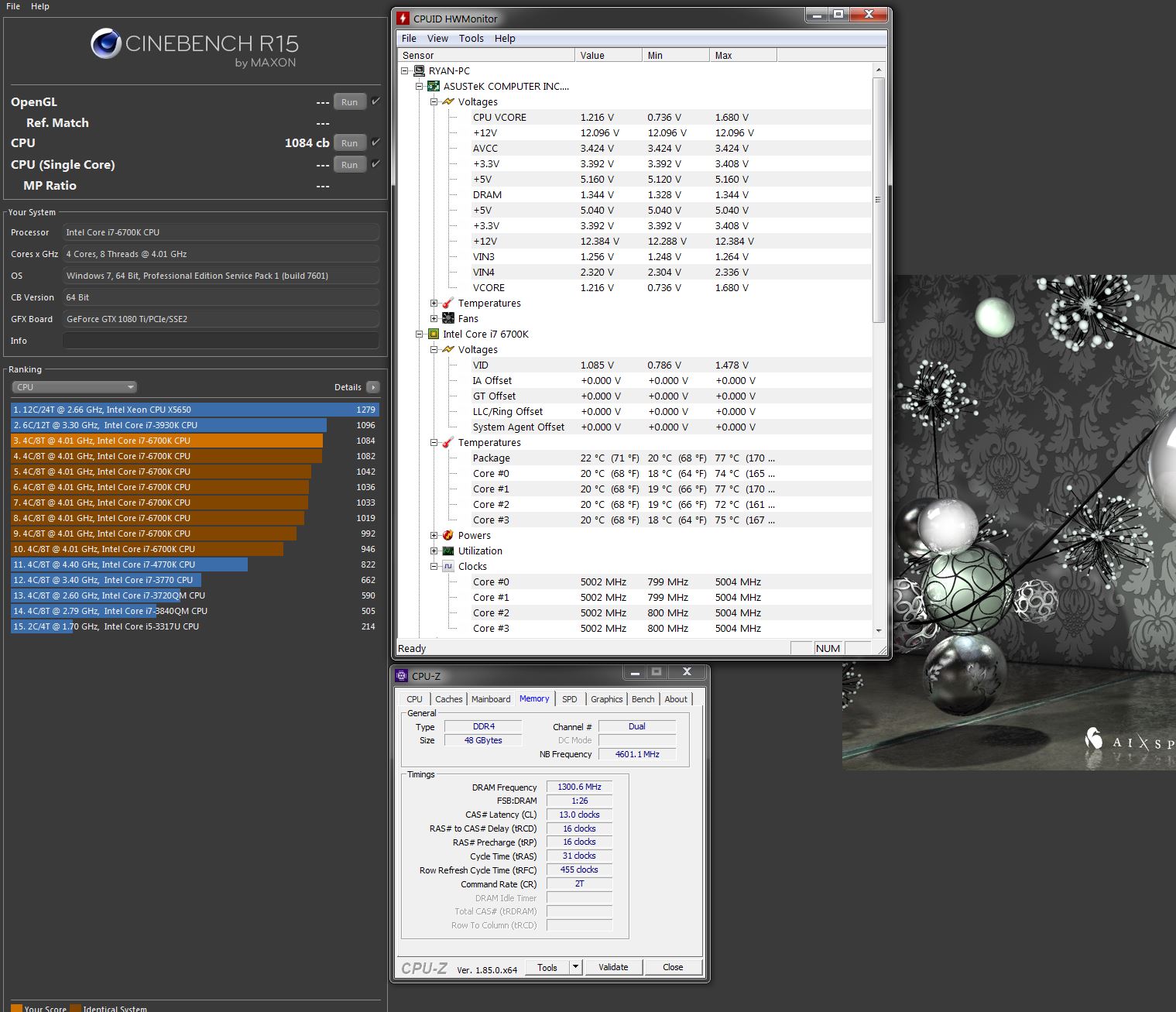Collapse the Intel Core i7 6700K node
This screenshot has height=1012, width=1176.
pos(419,334)
